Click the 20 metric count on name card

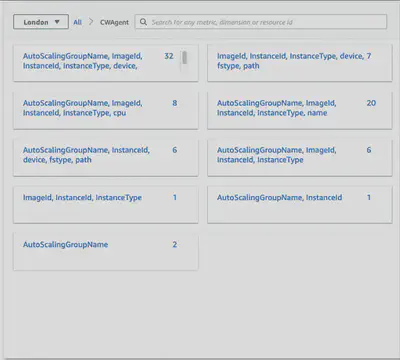pyautogui.click(x=371, y=103)
